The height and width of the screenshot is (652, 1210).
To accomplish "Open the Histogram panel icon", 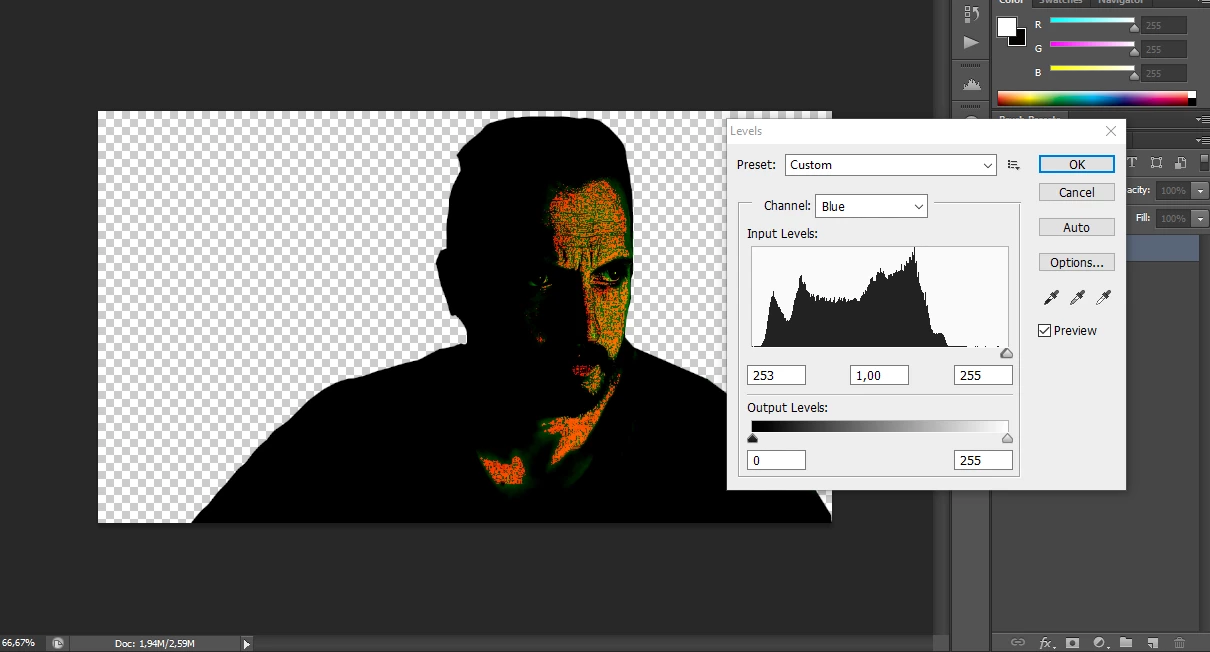I will [971, 85].
